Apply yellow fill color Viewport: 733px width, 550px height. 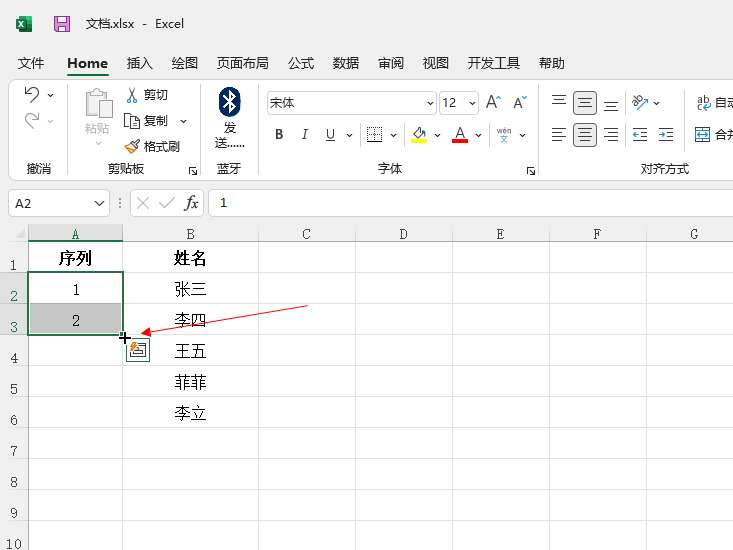pyautogui.click(x=419, y=135)
